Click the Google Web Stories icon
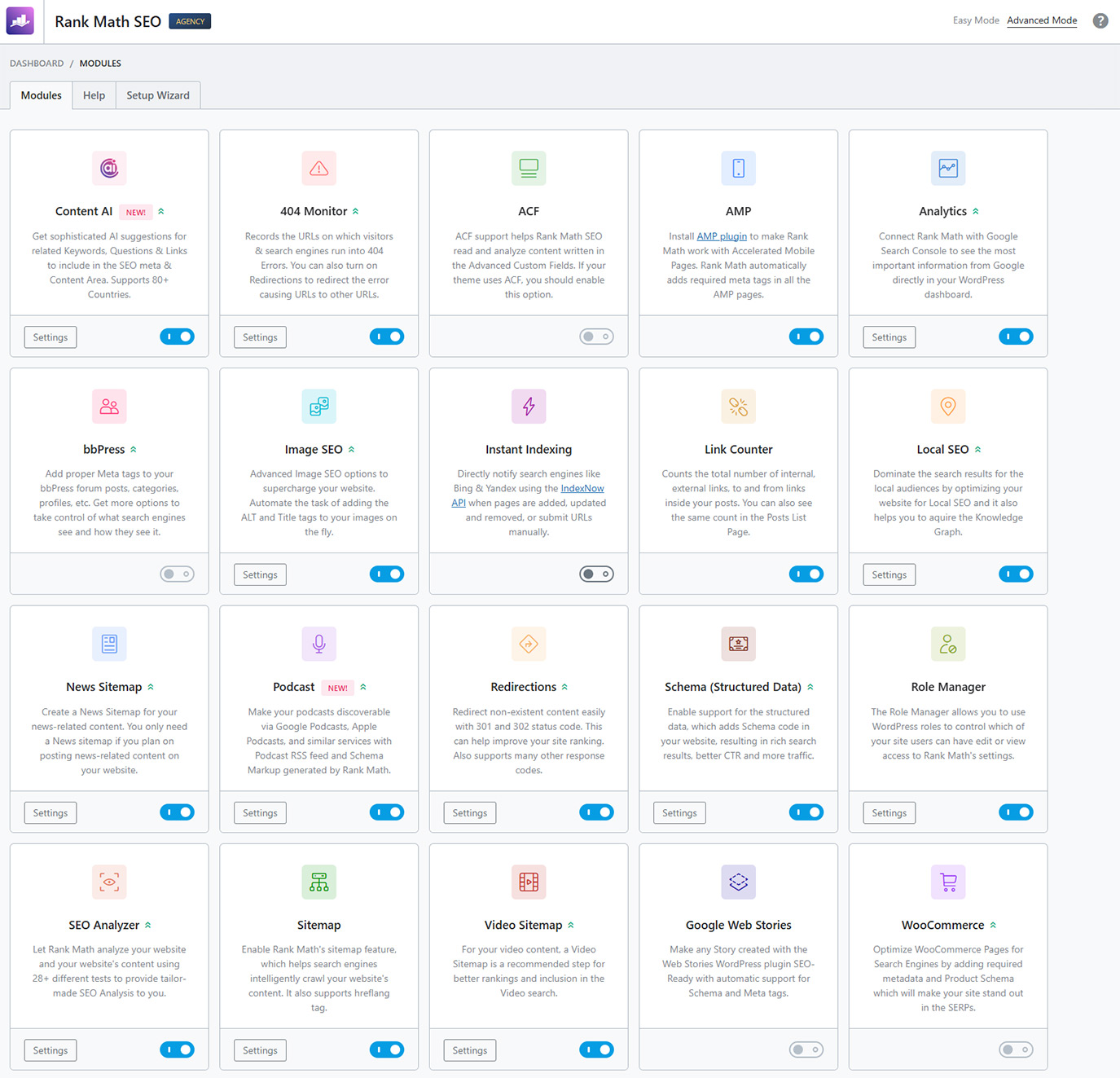 [739, 882]
